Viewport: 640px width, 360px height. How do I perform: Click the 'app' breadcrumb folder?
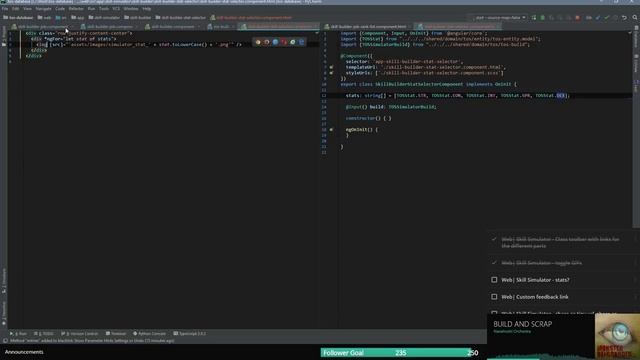[x=78, y=18]
